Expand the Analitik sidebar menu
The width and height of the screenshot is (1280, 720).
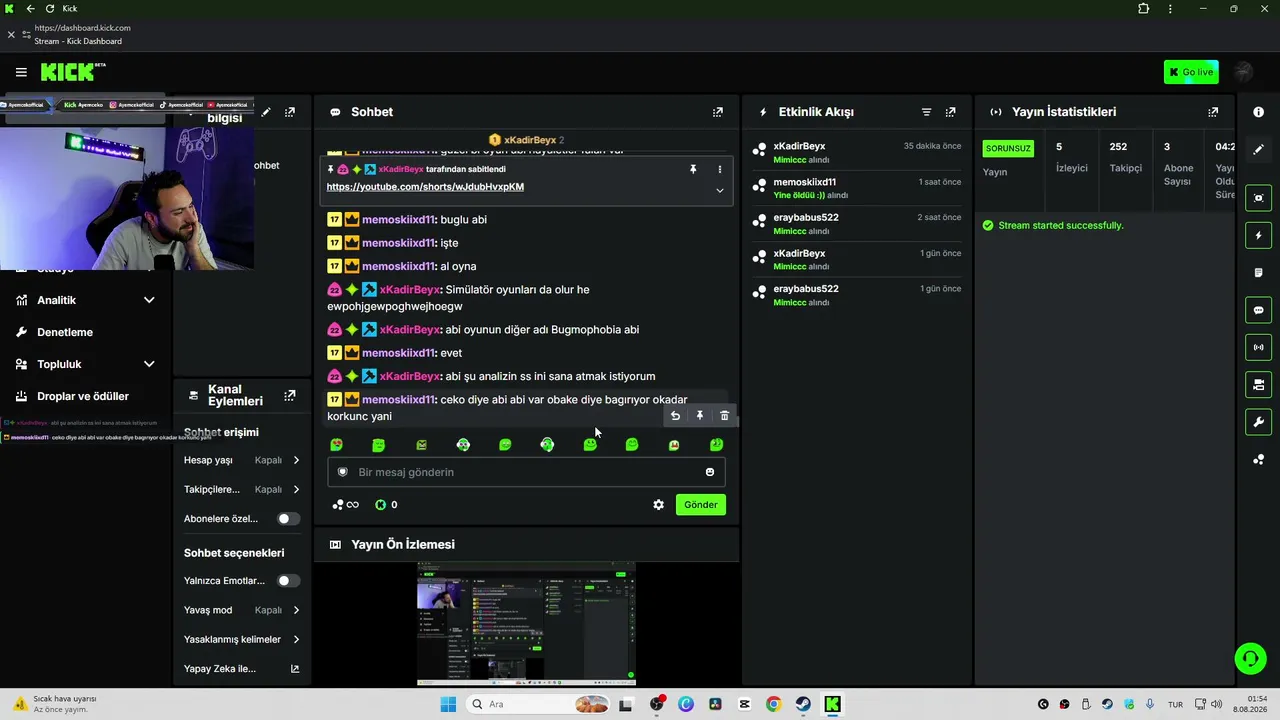point(86,300)
